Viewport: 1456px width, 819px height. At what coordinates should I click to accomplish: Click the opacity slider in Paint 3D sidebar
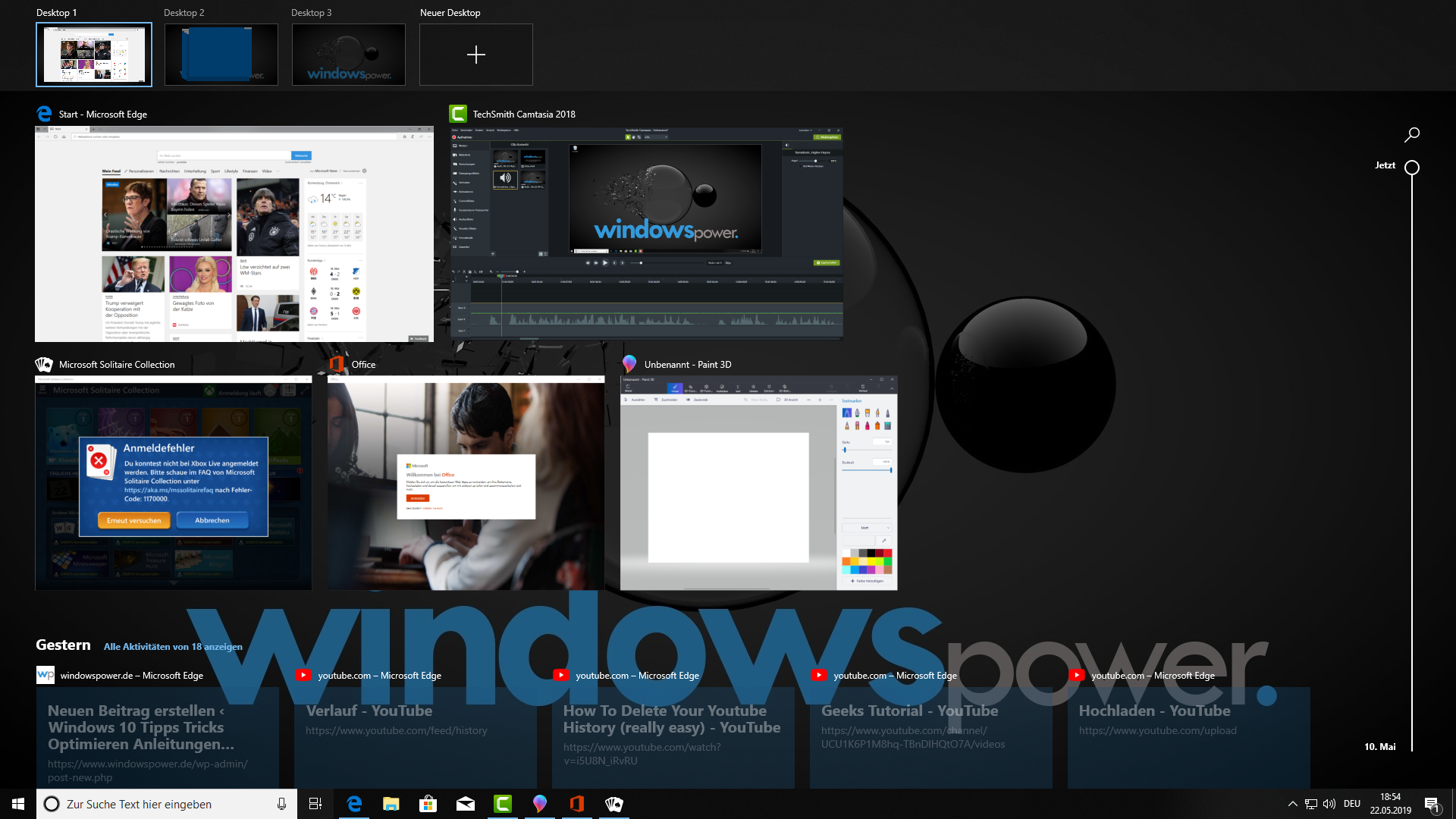click(x=867, y=470)
